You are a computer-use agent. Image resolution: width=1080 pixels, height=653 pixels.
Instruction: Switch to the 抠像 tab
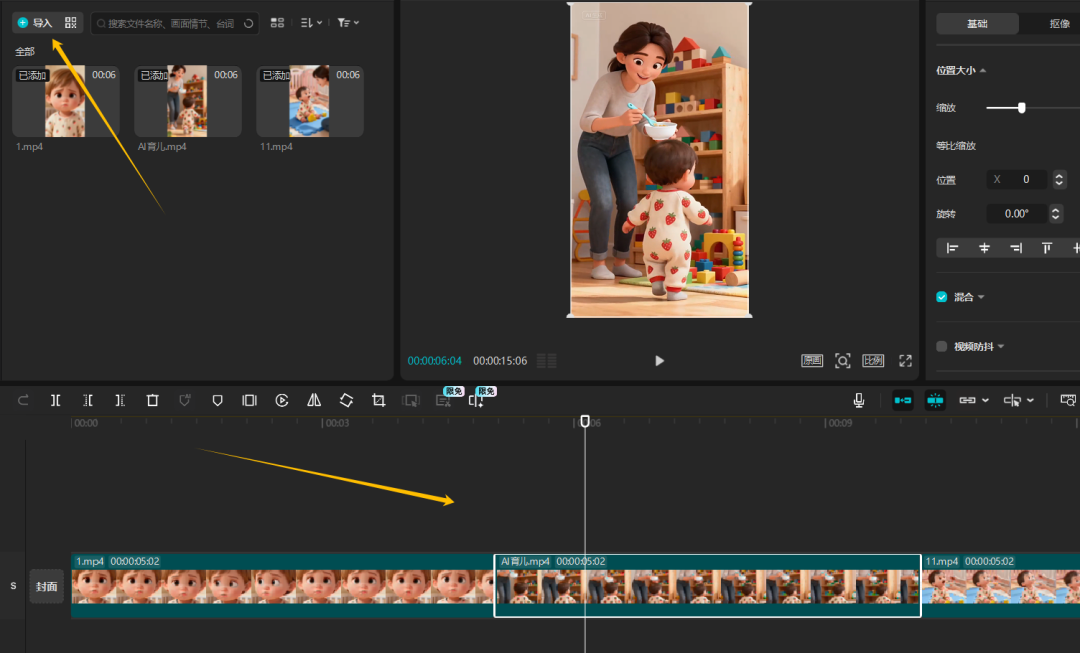(x=1058, y=24)
